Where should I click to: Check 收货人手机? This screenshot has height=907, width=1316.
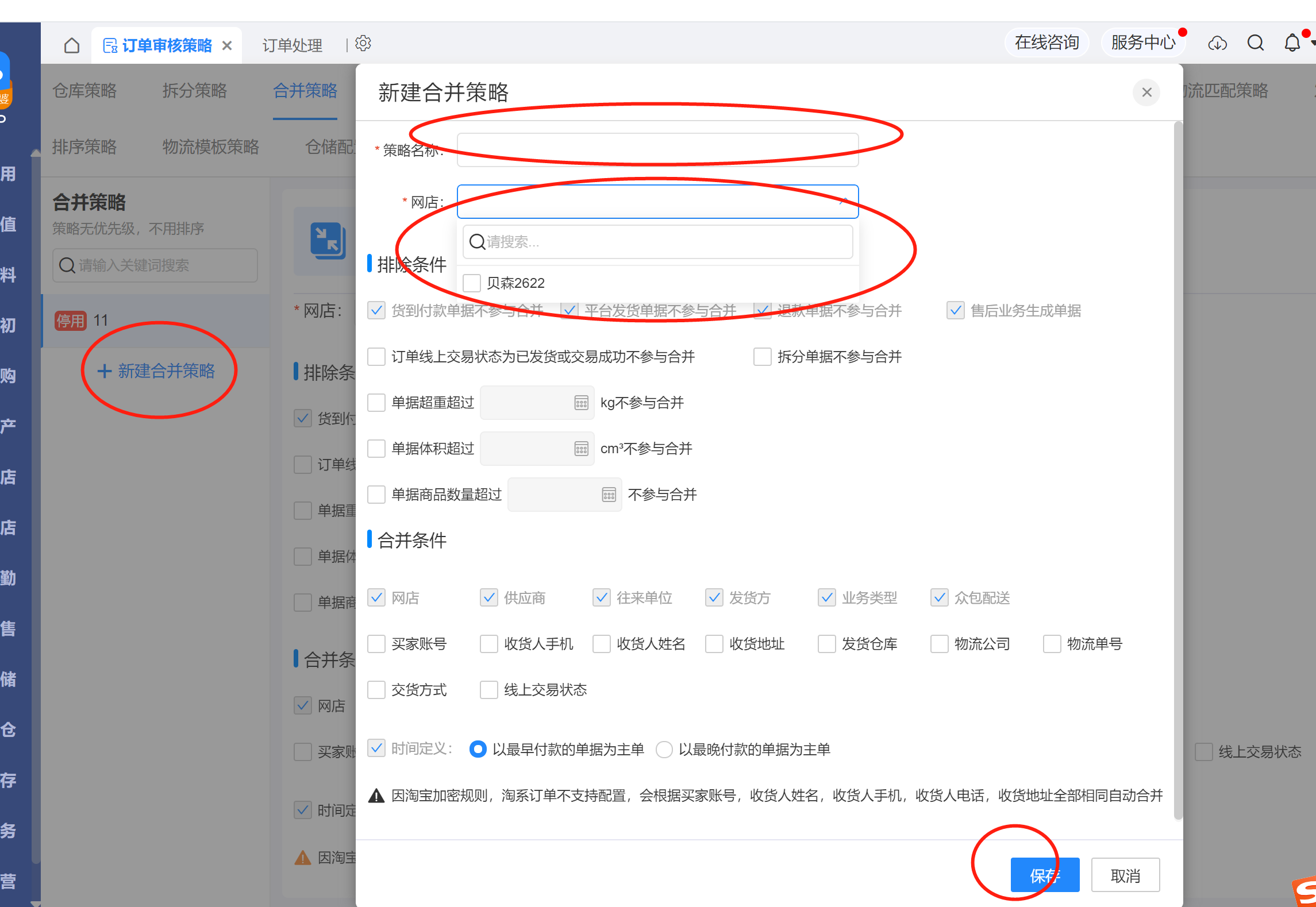489,644
